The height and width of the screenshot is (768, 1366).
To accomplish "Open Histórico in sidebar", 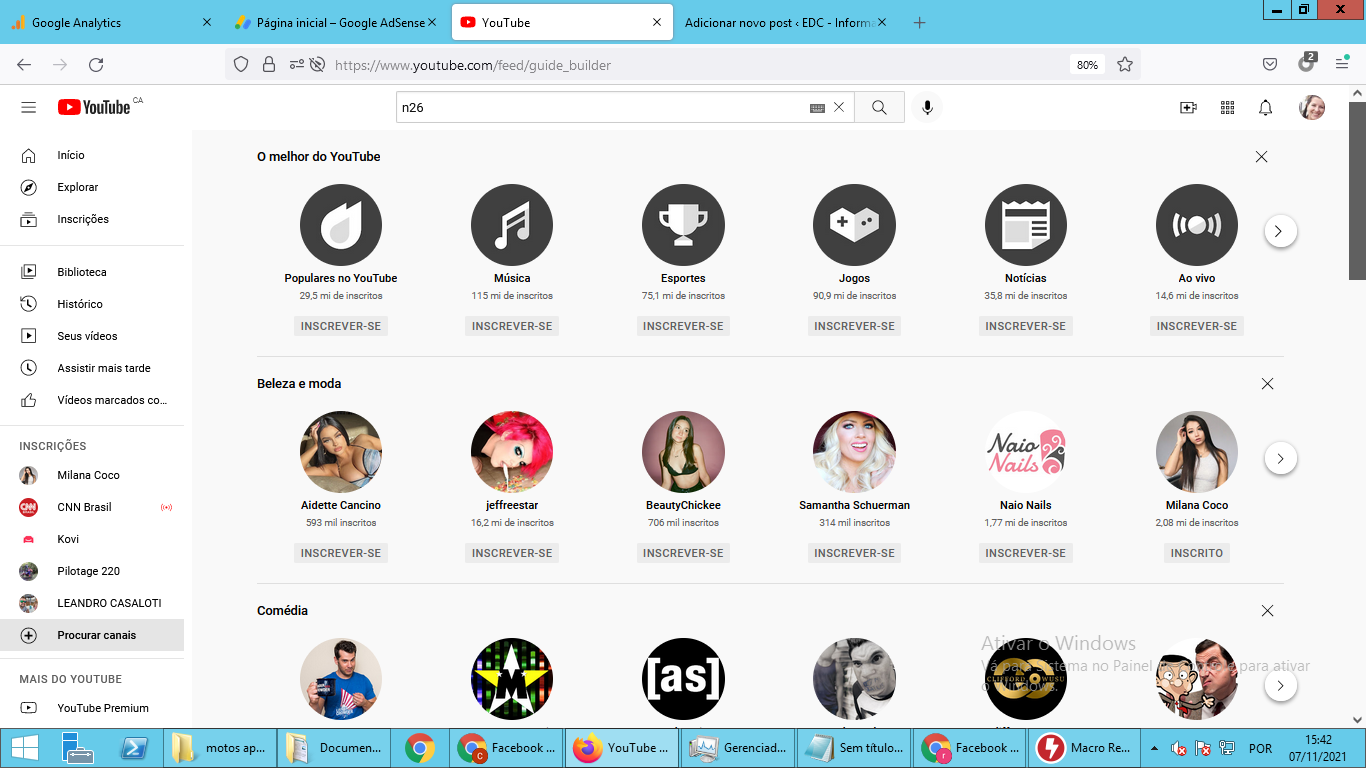I will 92,304.
